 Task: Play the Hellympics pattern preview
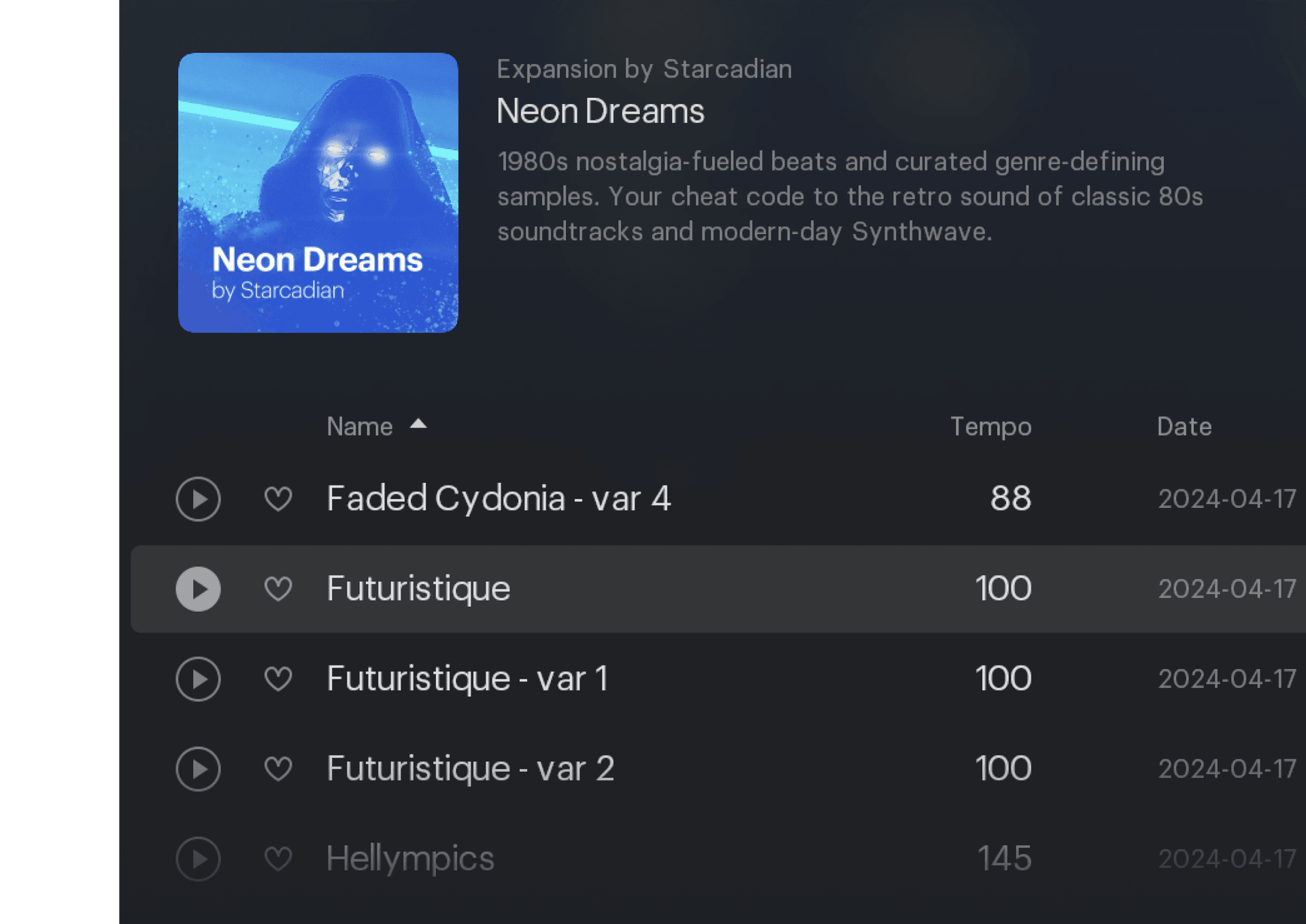point(198,859)
